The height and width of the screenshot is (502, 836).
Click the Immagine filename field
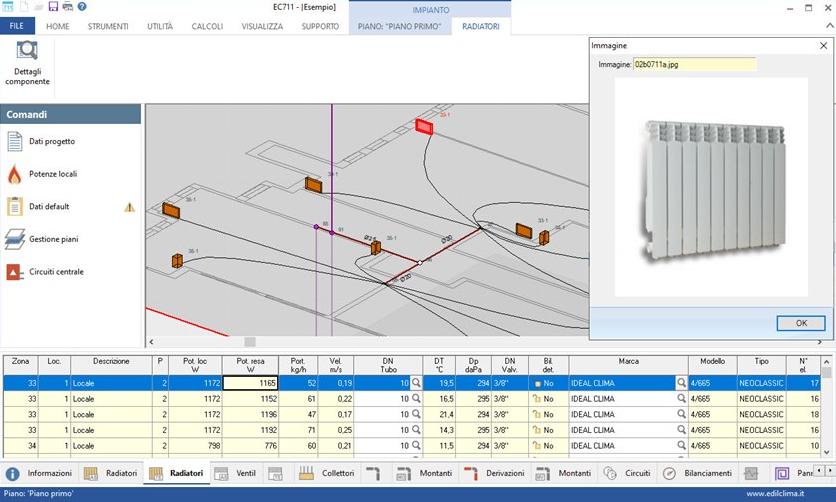[x=694, y=64]
